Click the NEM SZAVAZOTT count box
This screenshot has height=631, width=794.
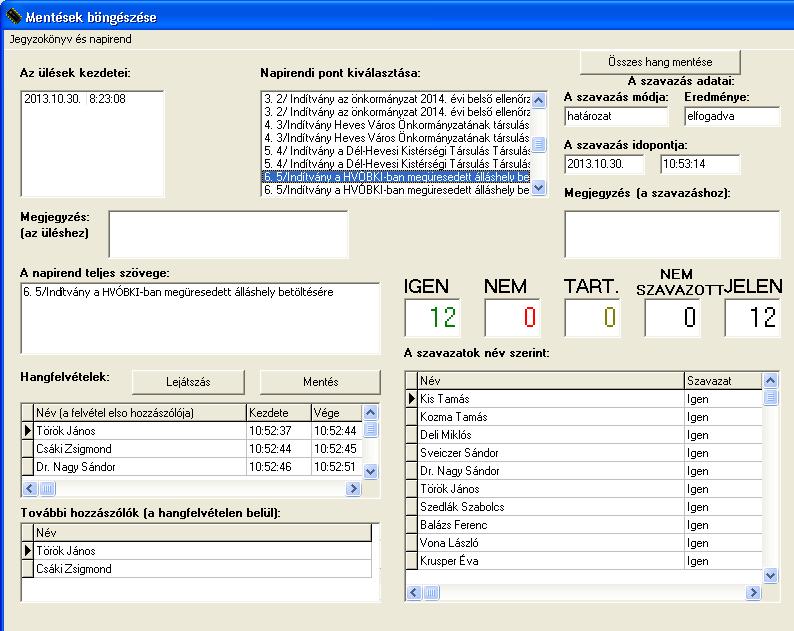coord(672,318)
